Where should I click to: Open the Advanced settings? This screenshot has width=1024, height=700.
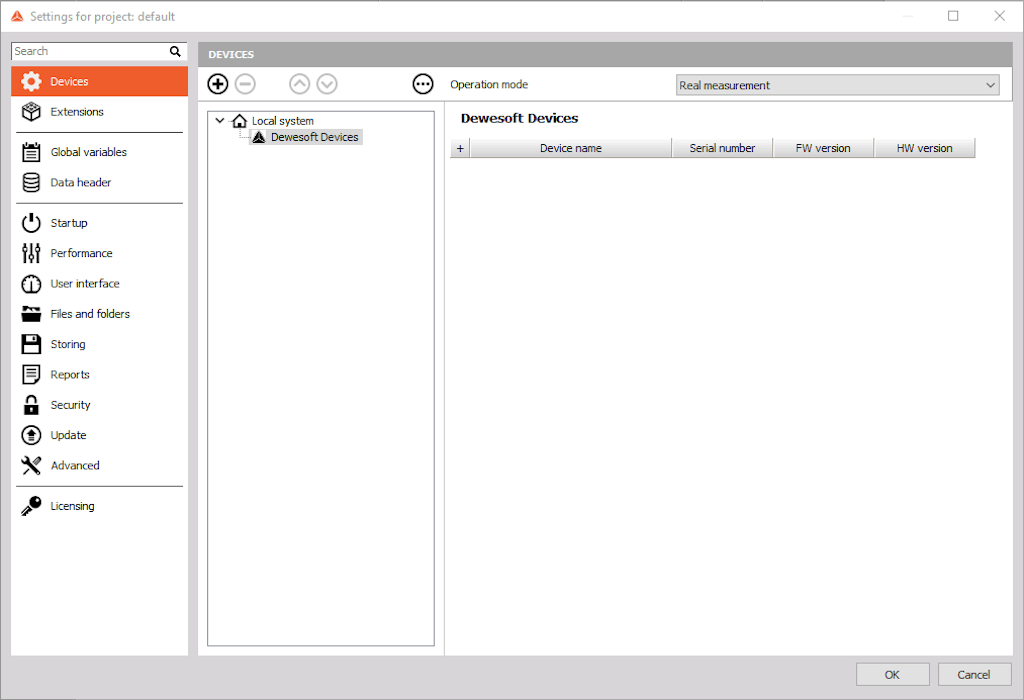(99, 466)
